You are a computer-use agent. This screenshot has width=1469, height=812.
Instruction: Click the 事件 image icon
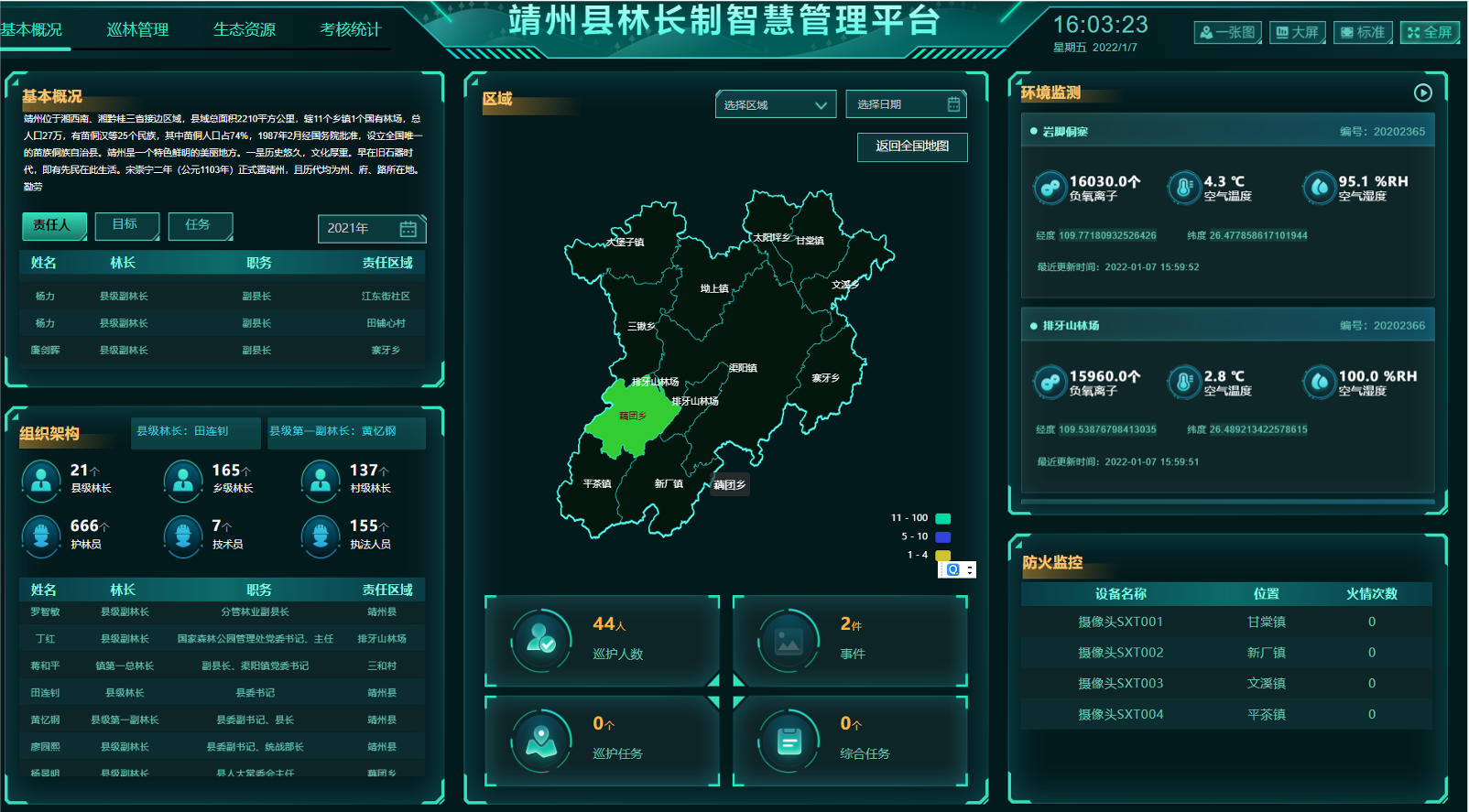coord(789,639)
